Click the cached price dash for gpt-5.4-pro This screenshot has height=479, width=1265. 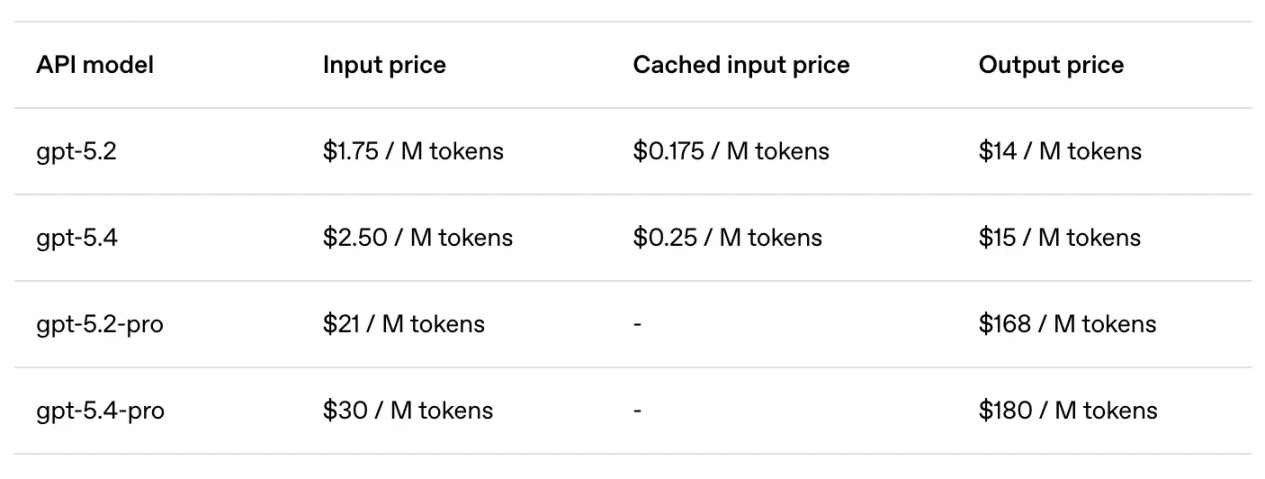point(637,411)
